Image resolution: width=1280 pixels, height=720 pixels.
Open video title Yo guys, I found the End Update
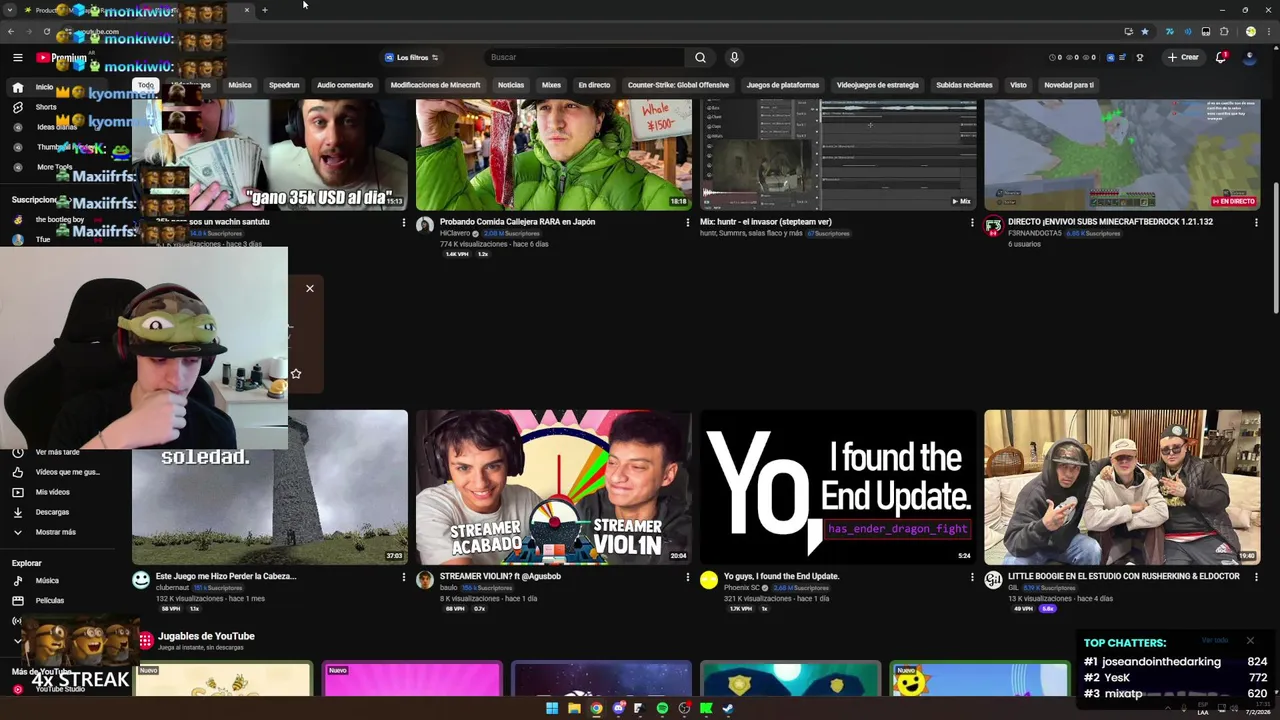781,576
